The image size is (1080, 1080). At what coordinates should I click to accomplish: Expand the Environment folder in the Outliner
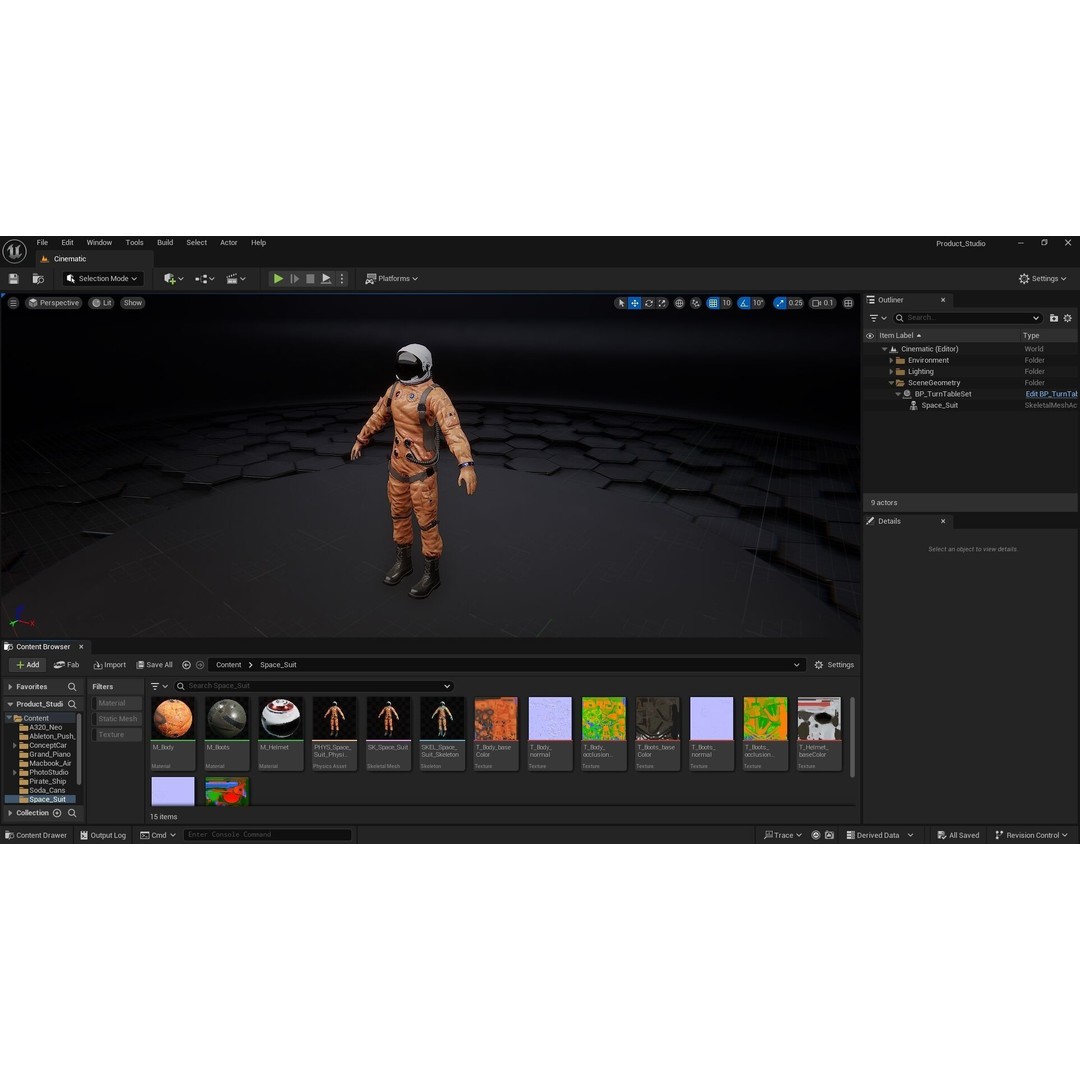coord(891,360)
